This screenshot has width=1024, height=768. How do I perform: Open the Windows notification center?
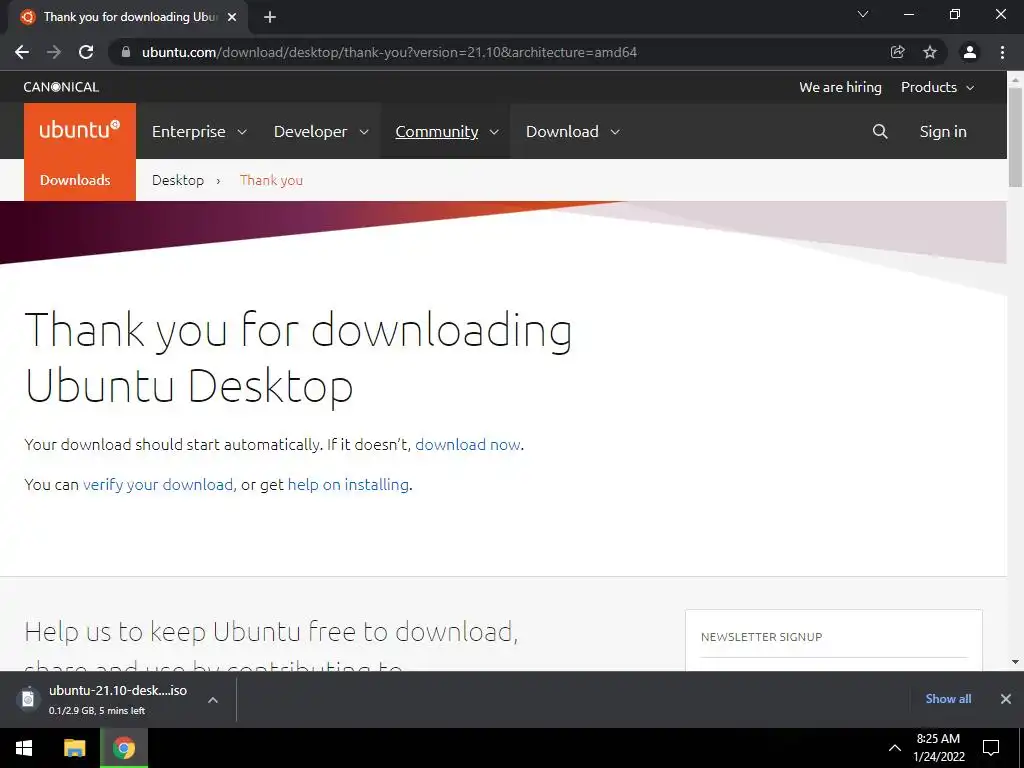tap(991, 748)
